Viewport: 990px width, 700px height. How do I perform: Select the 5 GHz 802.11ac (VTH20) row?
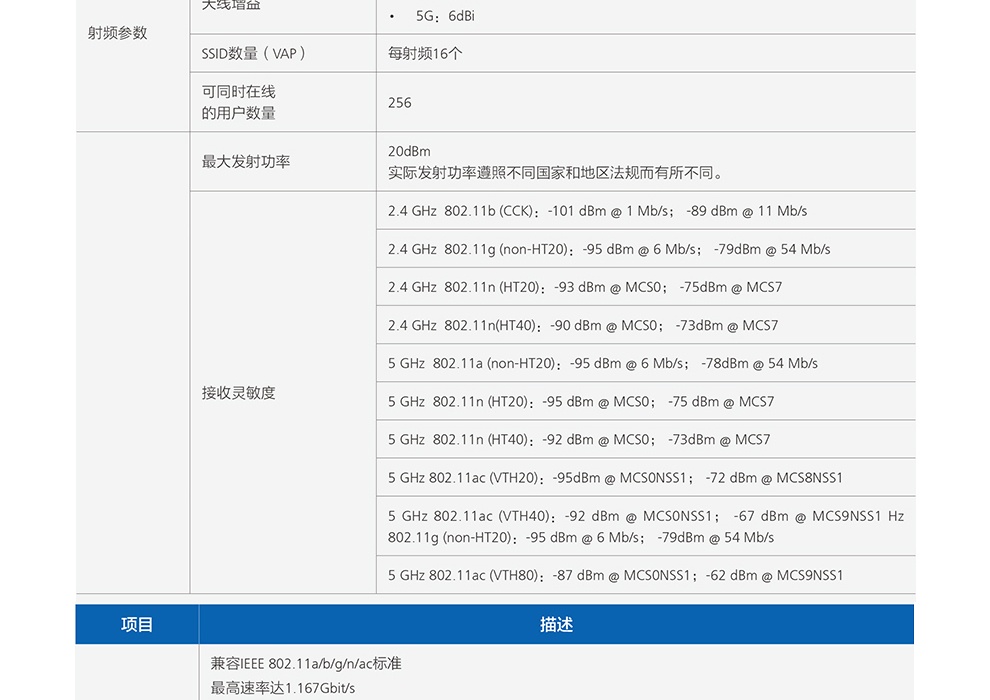(x=615, y=478)
